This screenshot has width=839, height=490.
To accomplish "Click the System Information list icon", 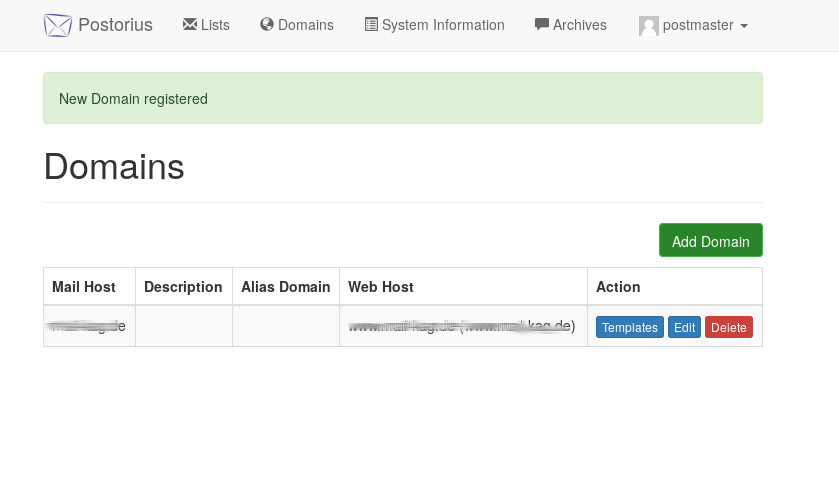I will 371,25.
